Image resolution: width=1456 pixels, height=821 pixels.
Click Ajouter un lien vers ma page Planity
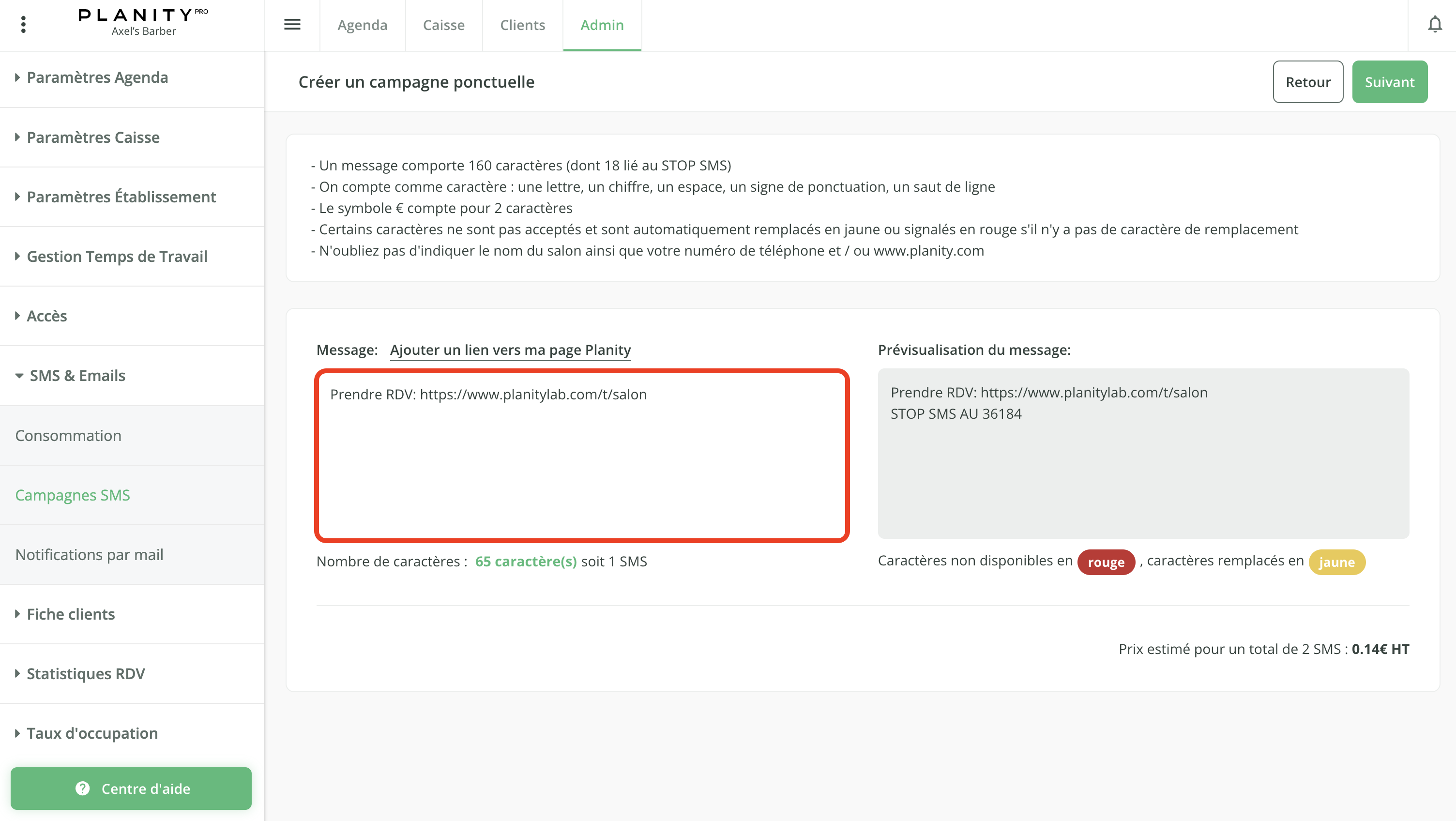(x=510, y=350)
